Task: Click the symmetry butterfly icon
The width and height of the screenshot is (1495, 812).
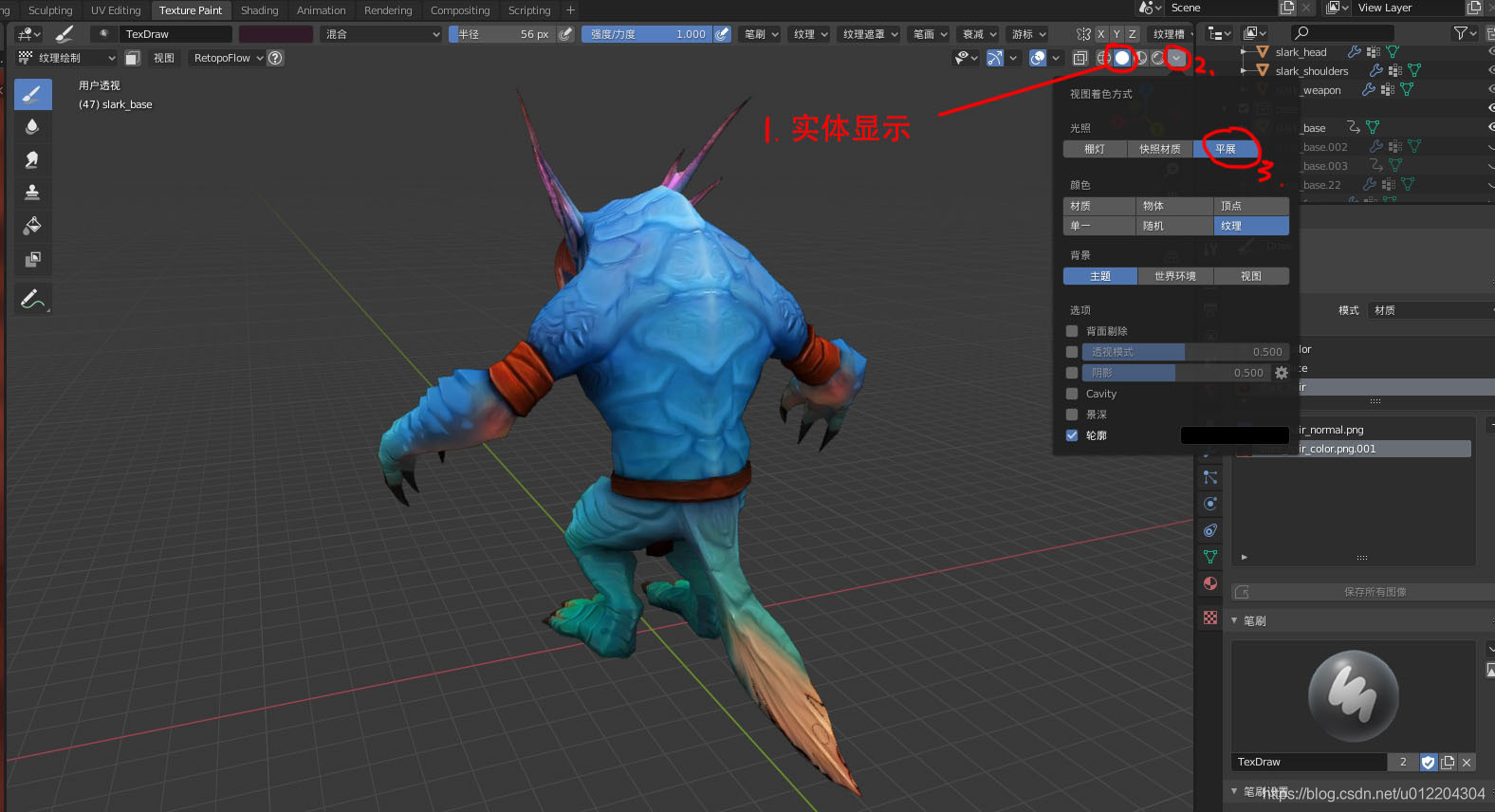Action: click(x=1083, y=34)
